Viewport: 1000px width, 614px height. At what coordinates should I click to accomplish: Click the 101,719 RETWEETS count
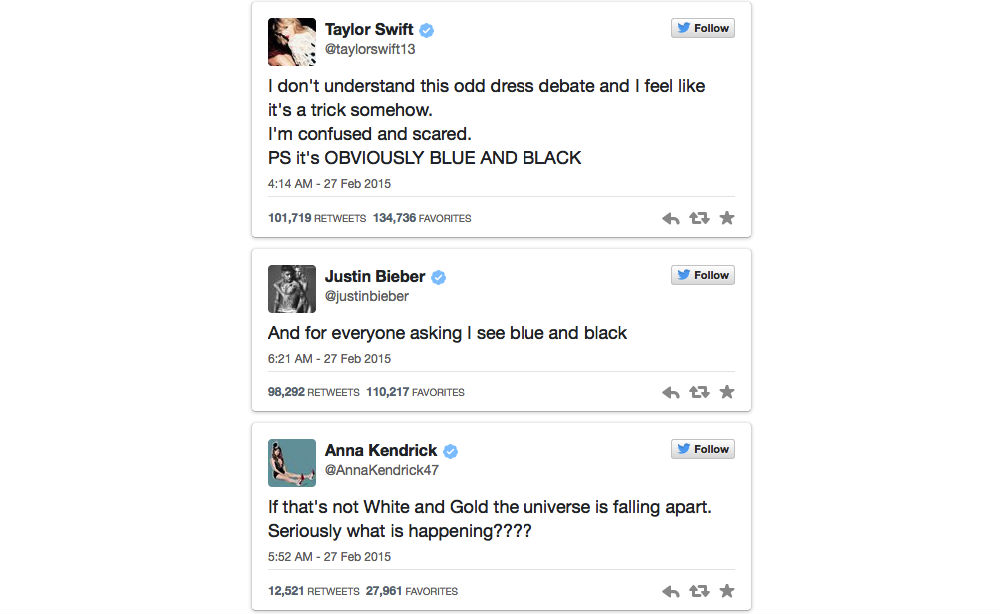[x=319, y=218]
